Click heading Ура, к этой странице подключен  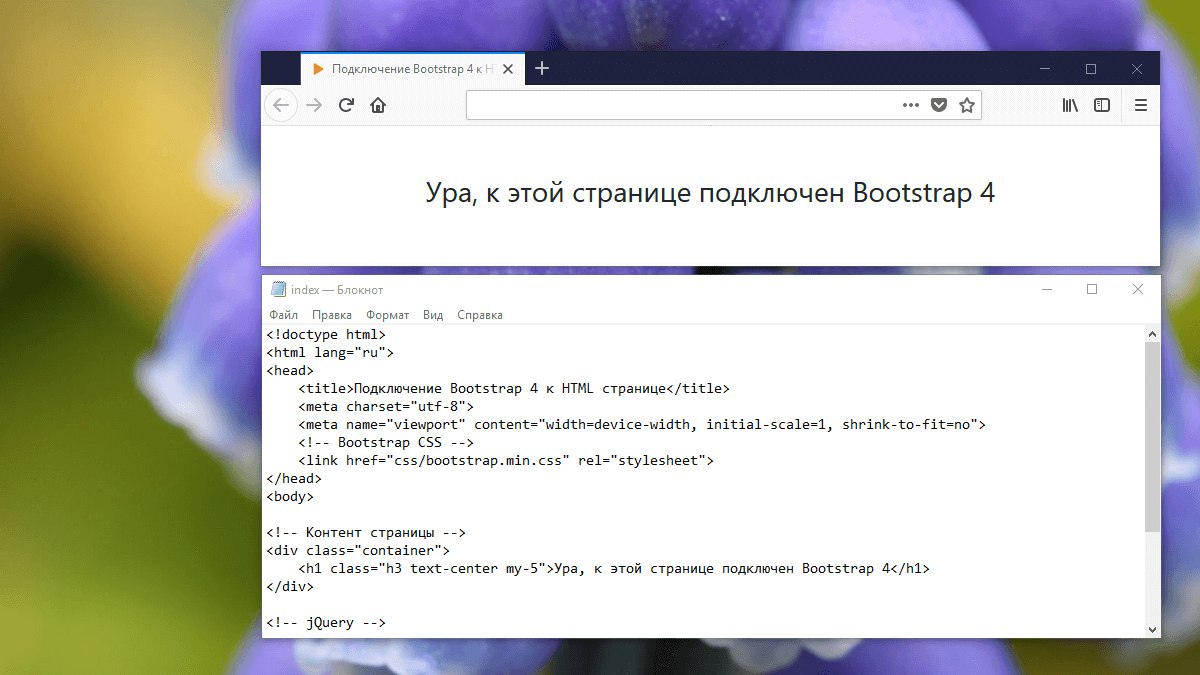tap(711, 193)
